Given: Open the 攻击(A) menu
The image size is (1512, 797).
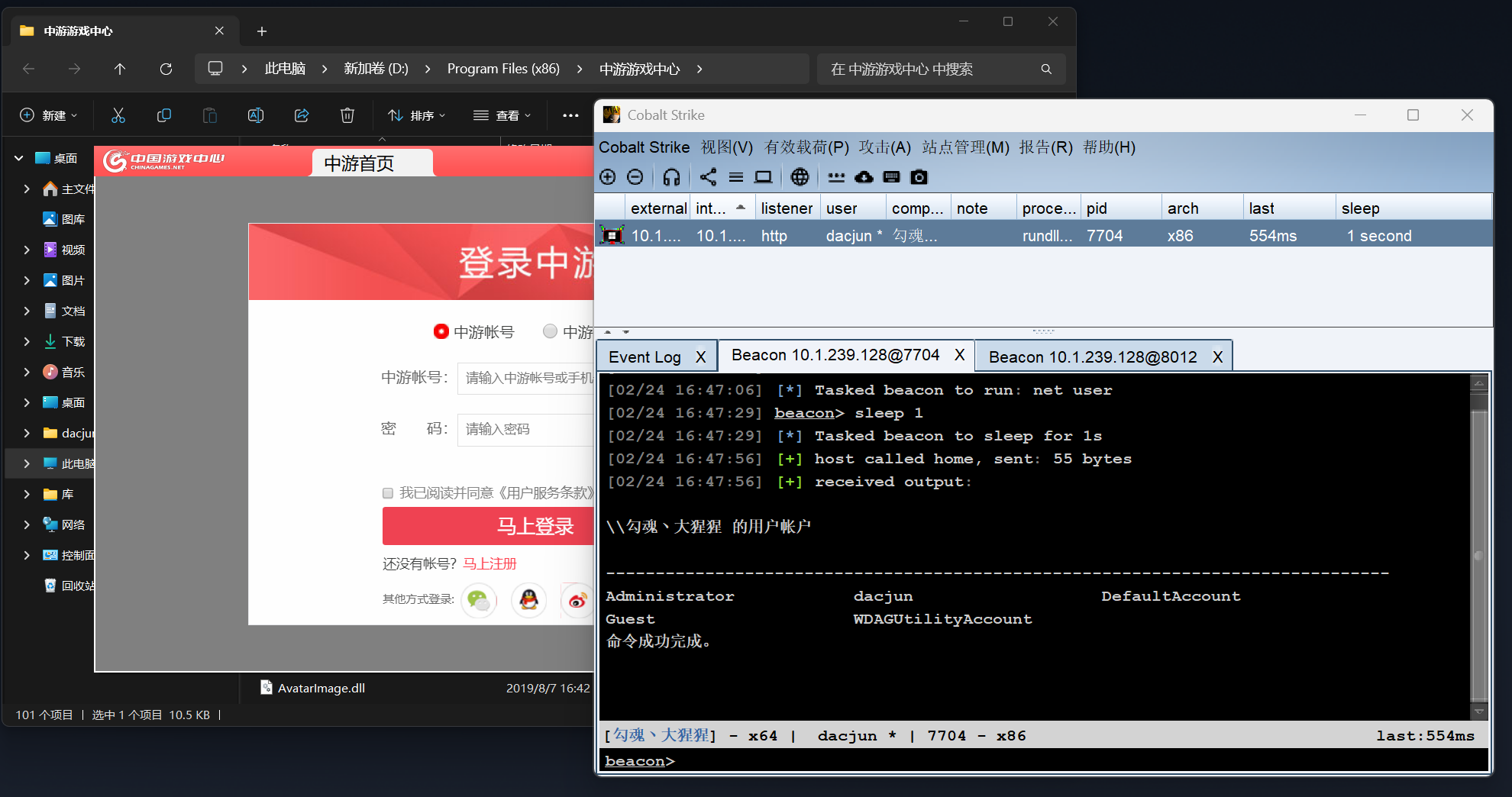Looking at the screenshot, I should click(x=884, y=147).
